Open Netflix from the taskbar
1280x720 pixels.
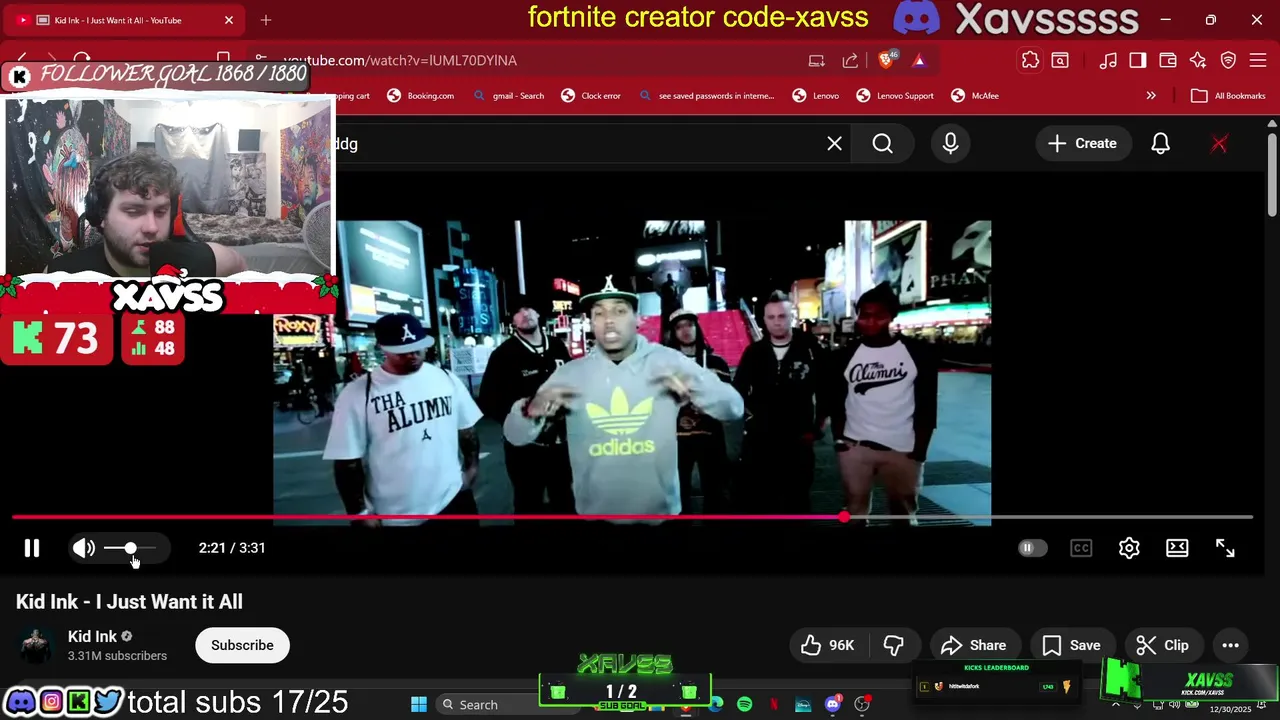773,705
